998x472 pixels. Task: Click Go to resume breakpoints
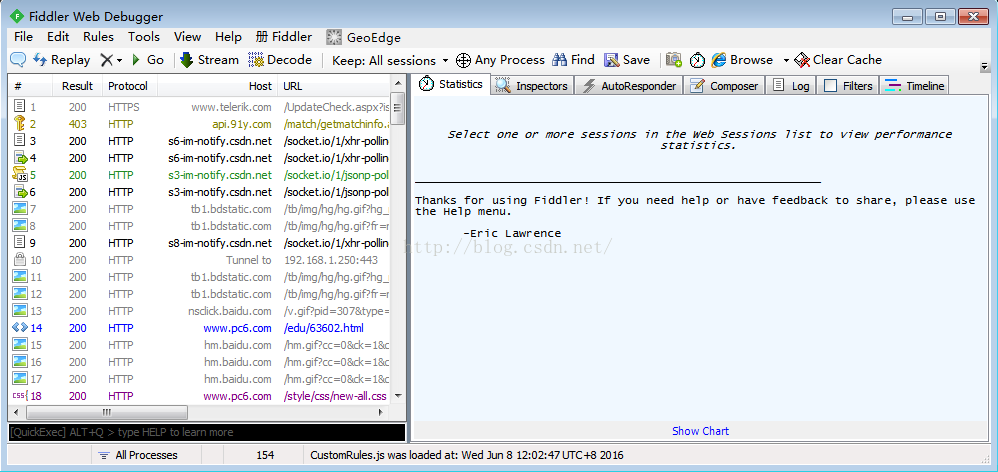[148, 60]
